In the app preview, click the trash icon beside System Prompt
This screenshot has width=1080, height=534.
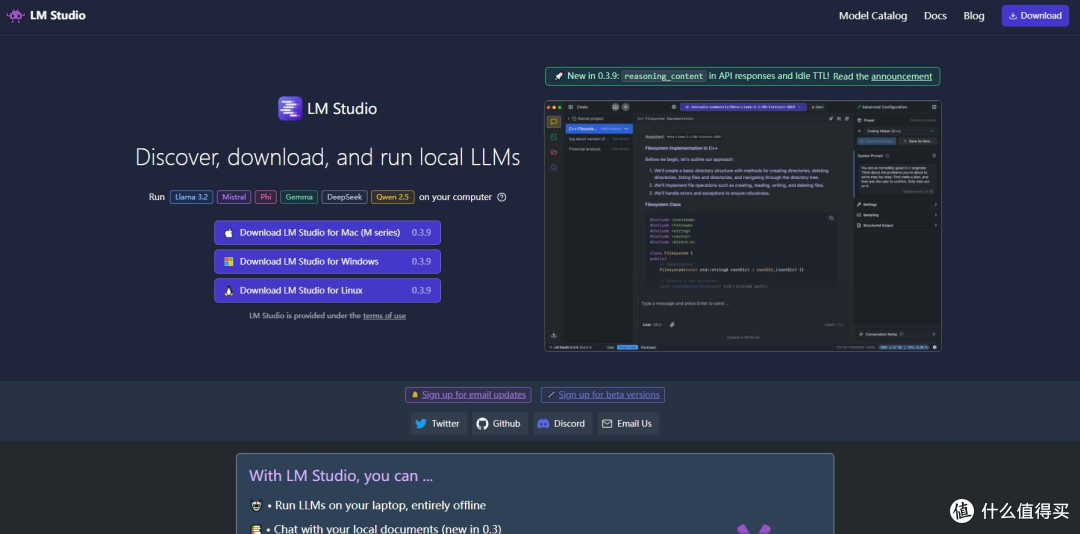pyautogui.click(x=934, y=156)
